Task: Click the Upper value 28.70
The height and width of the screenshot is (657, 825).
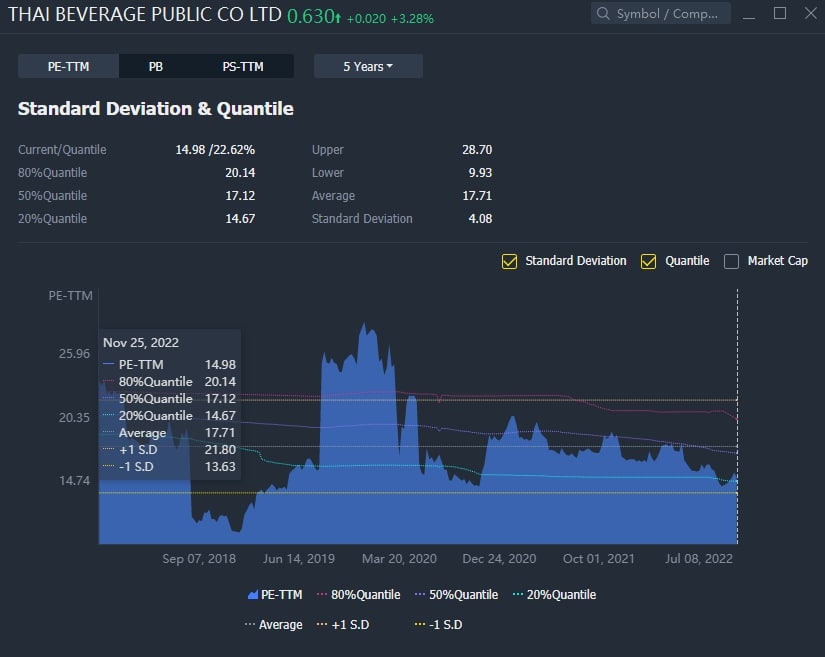Action: pos(477,149)
